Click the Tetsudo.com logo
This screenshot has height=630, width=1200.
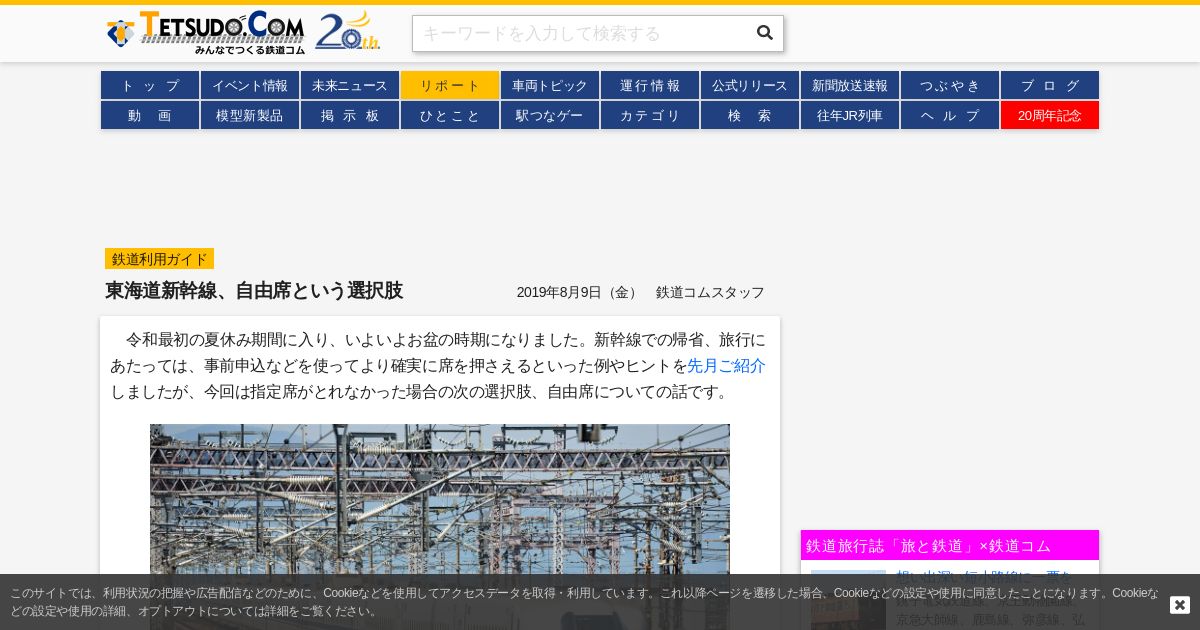[206, 33]
